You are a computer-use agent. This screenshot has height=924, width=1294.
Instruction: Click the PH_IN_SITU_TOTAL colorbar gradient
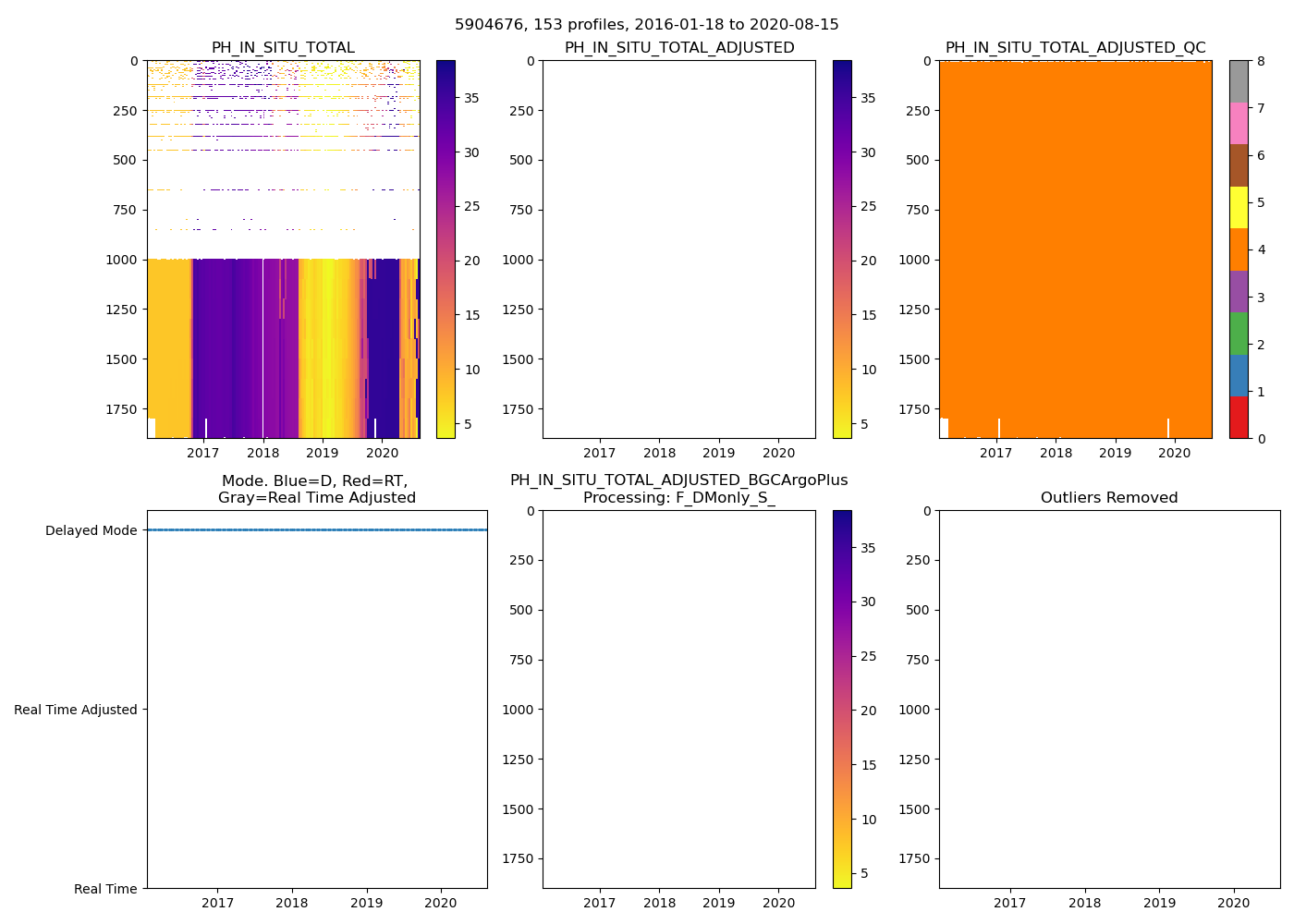click(446, 249)
